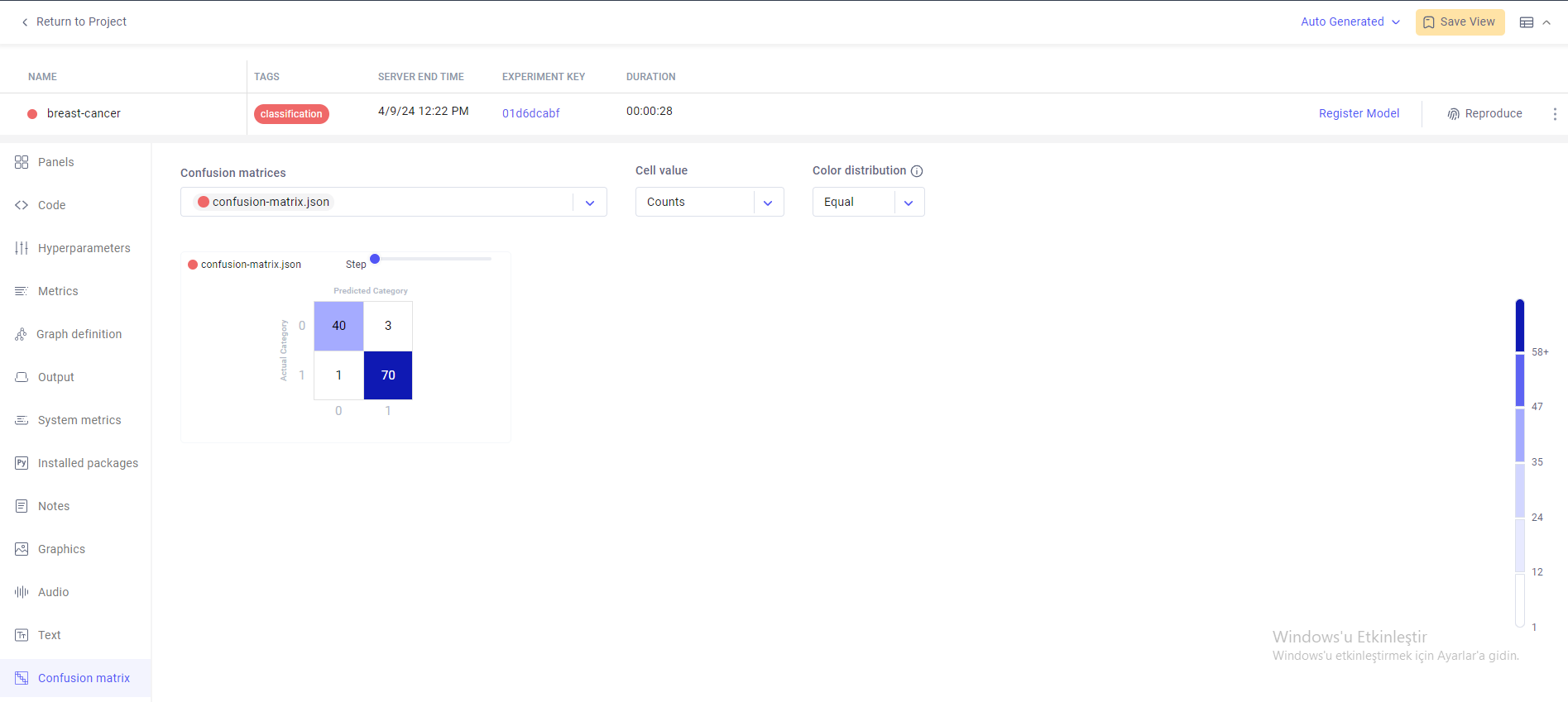This screenshot has height=702, width=1568.
Task: Click the matrix cell showing 1
Action: tap(338, 375)
